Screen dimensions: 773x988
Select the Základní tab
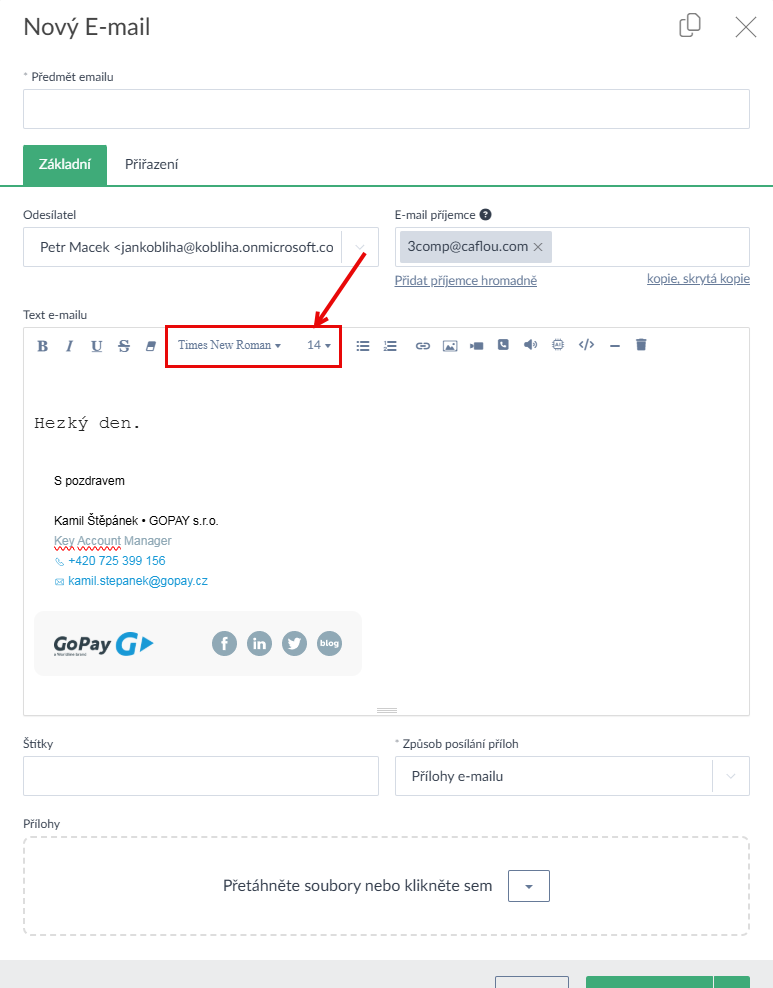[65, 165]
